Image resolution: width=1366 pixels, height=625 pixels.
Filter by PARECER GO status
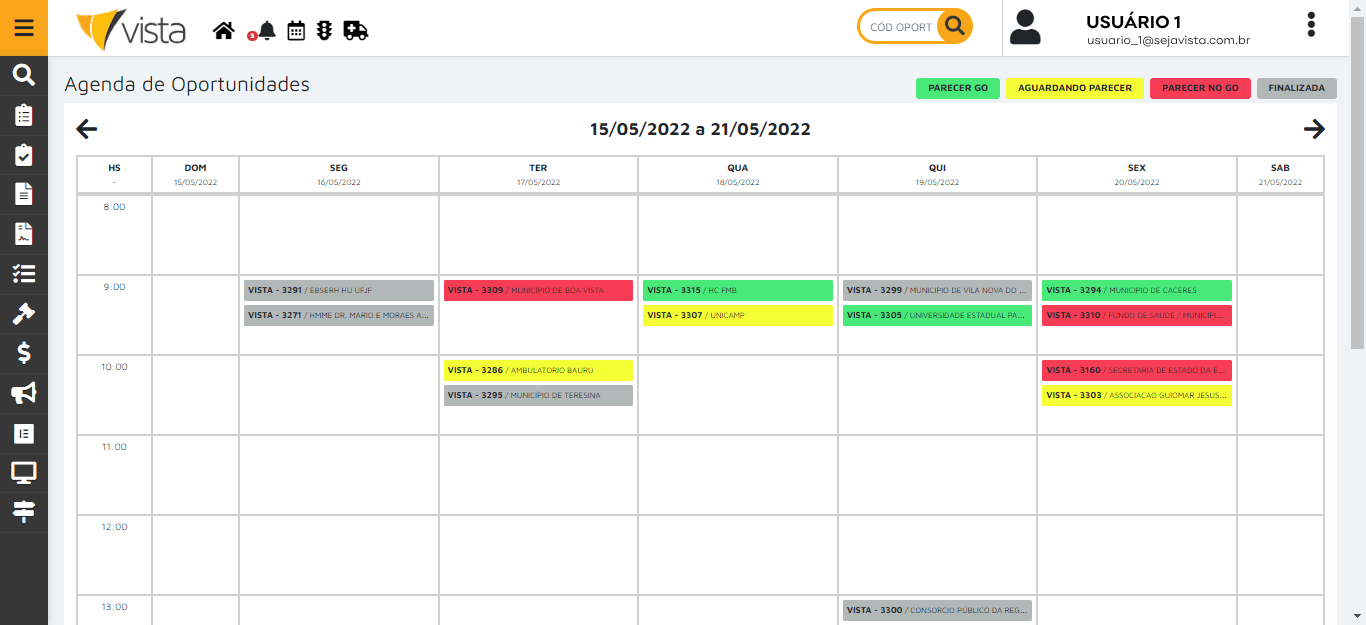pyautogui.click(x=958, y=88)
